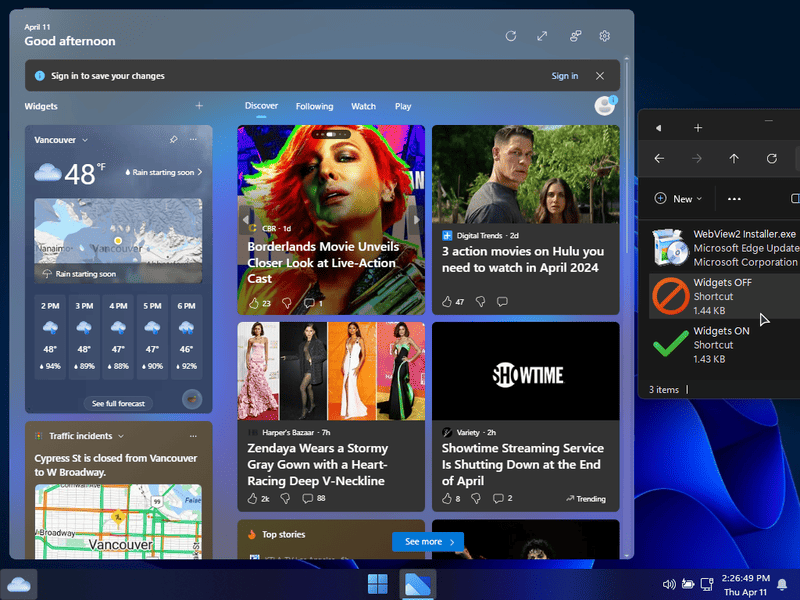Open more options on the weather widget
800x600 pixels.
click(193, 139)
